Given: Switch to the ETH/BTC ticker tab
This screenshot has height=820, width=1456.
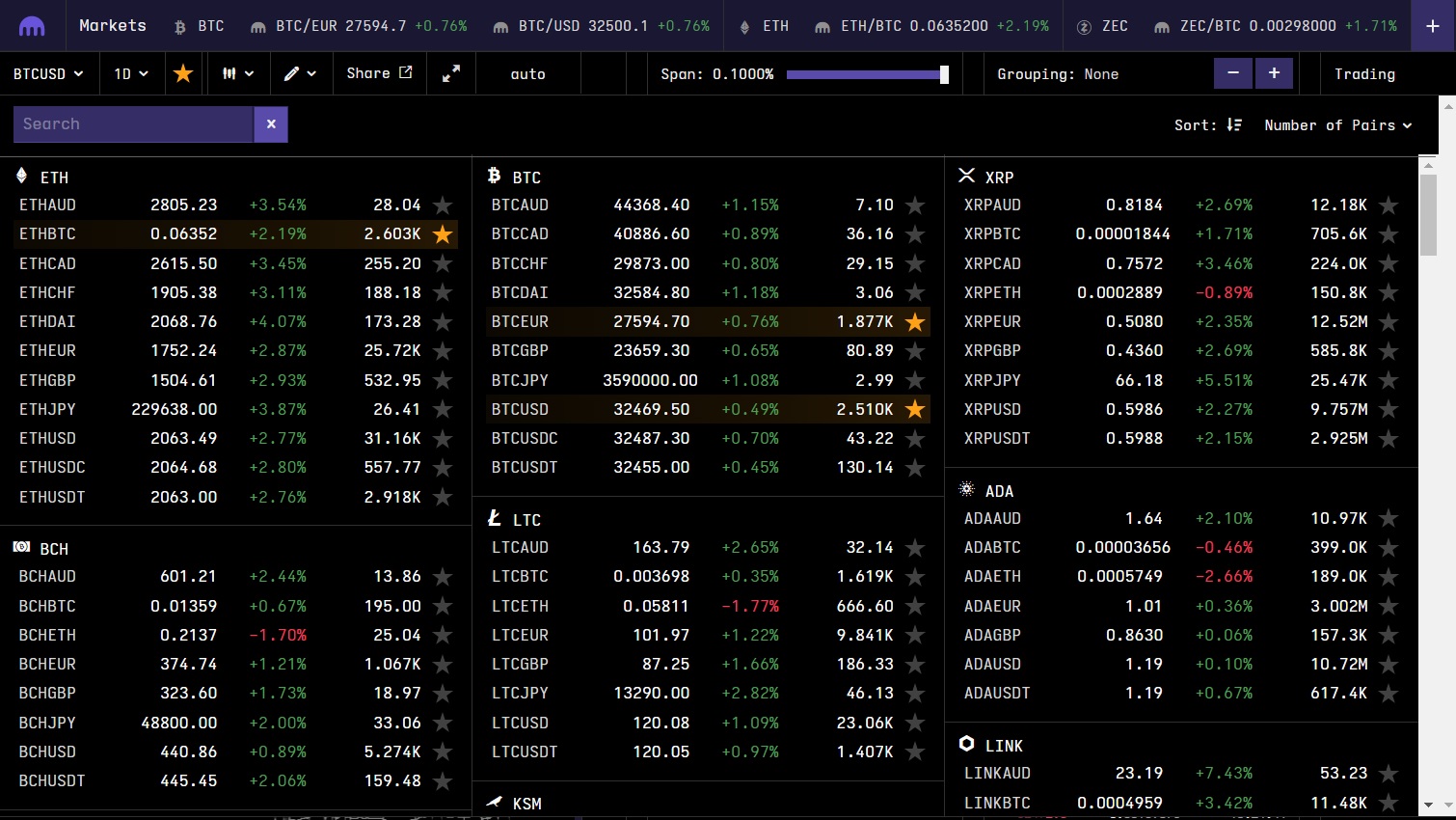Looking at the screenshot, I should tap(930, 26).
